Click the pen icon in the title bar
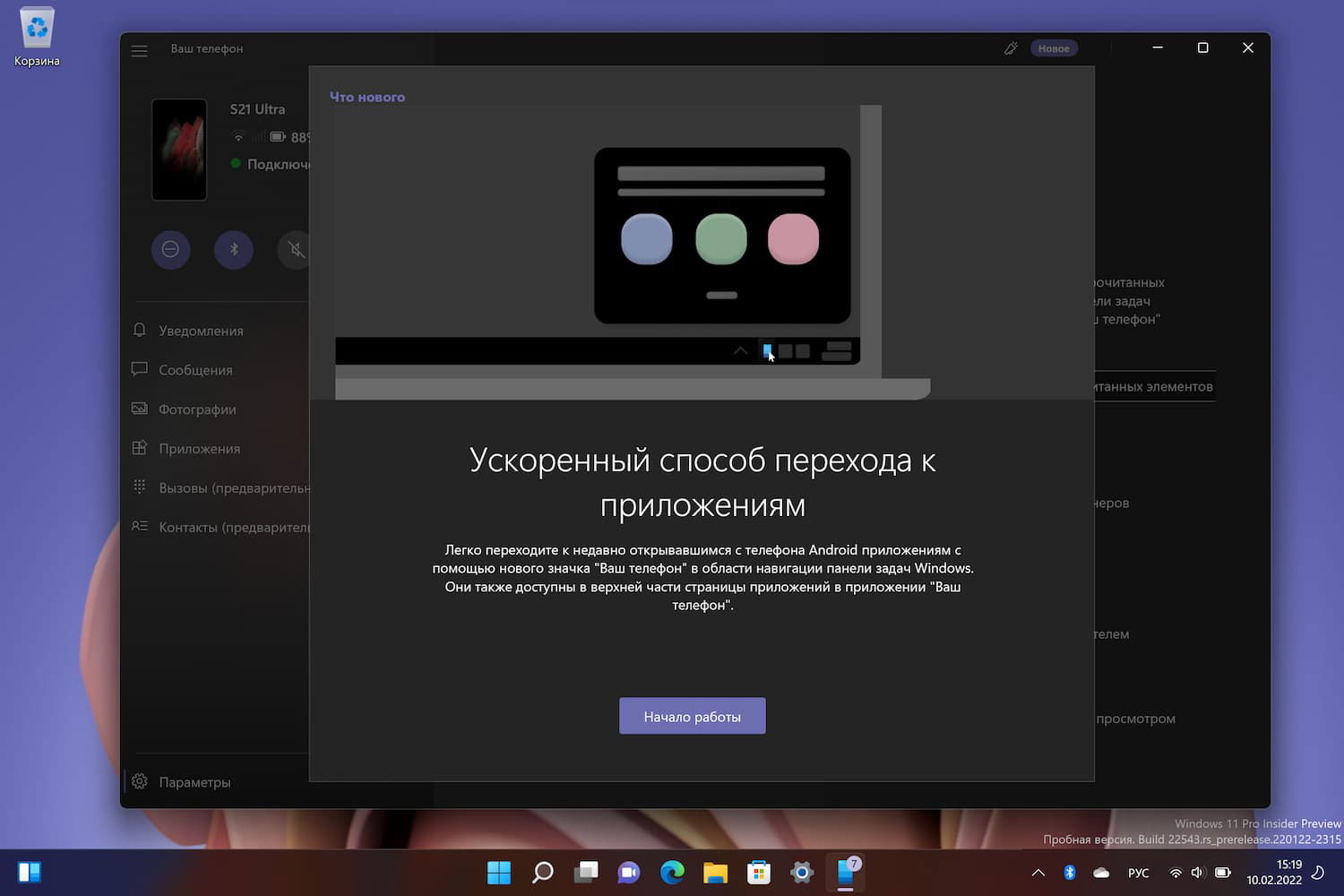 [x=1011, y=48]
